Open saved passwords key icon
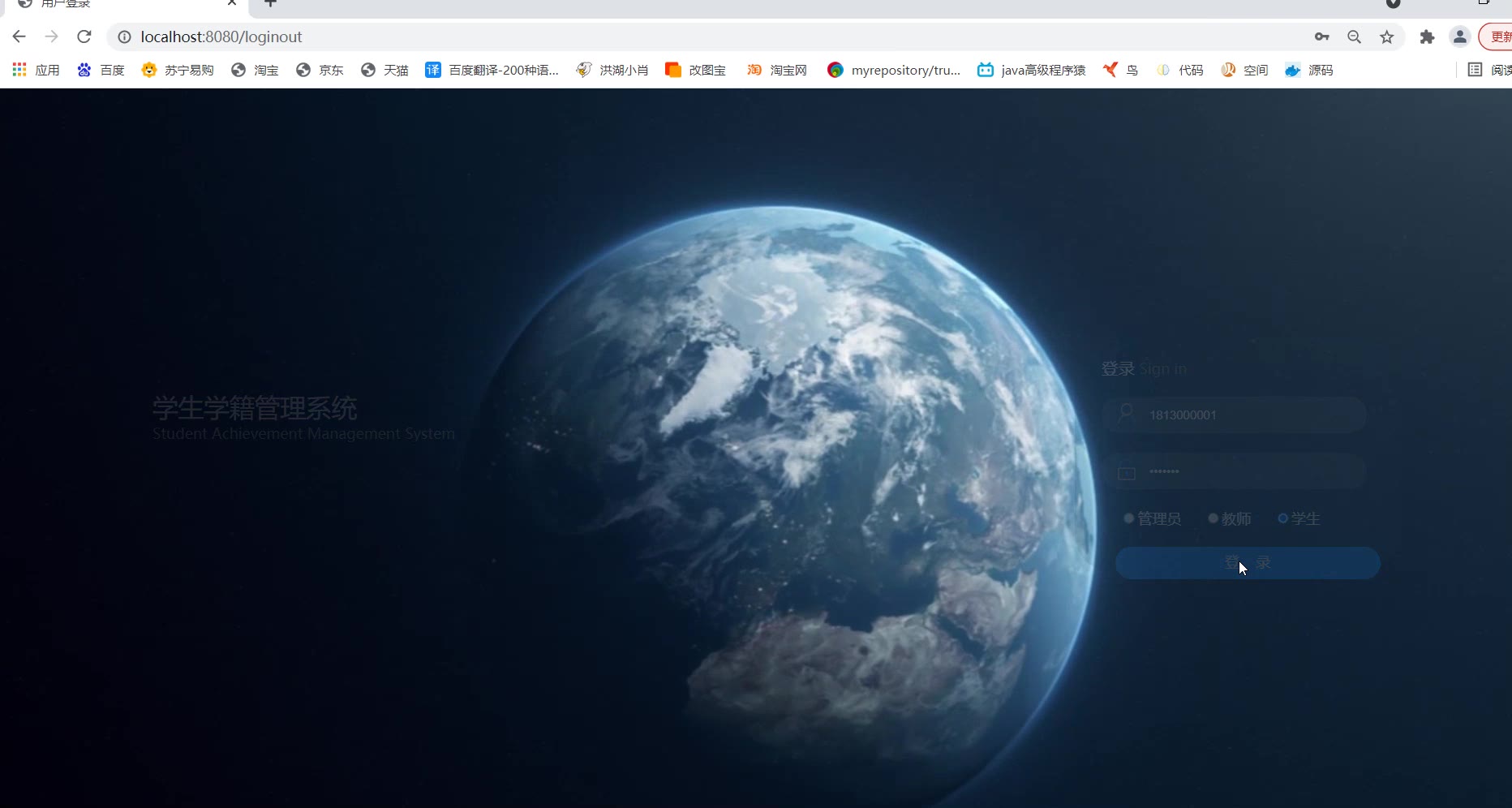Screen dimensions: 1512x808 (x=1322, y=37)
